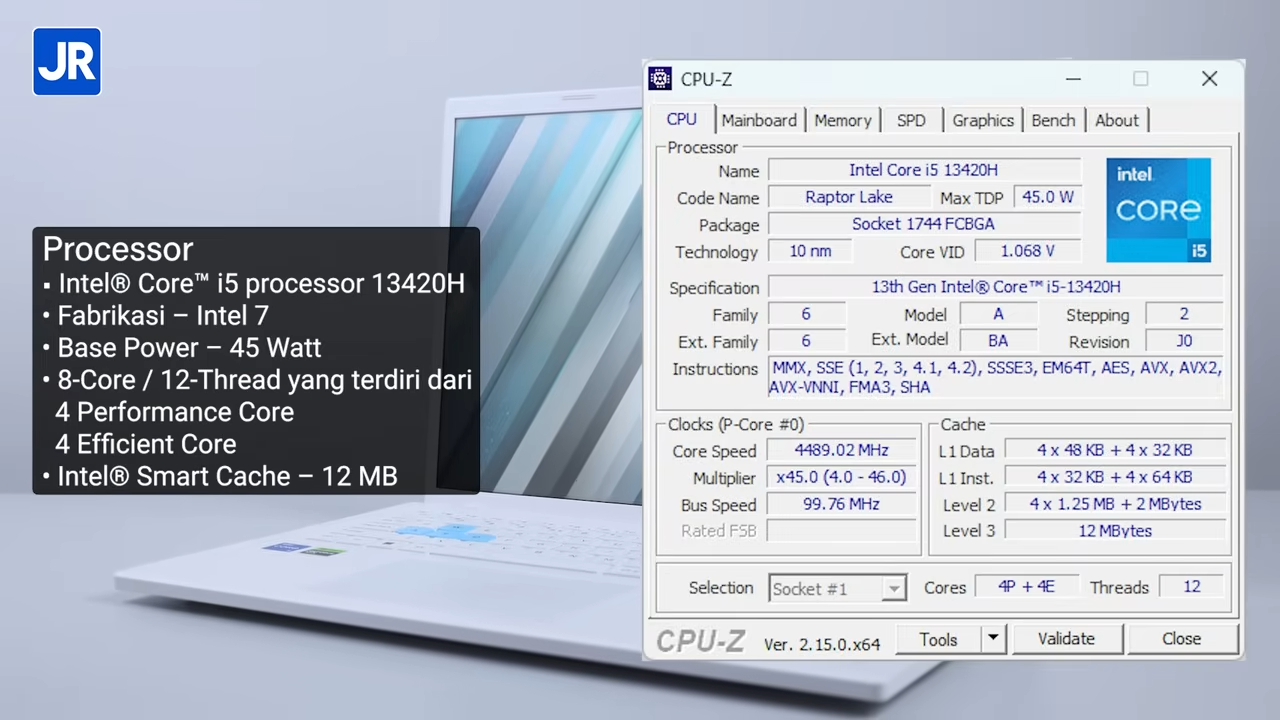Screen dimensions: 1280x720
Task: Select the Instructions text box
Action: (x=995, y=378)
